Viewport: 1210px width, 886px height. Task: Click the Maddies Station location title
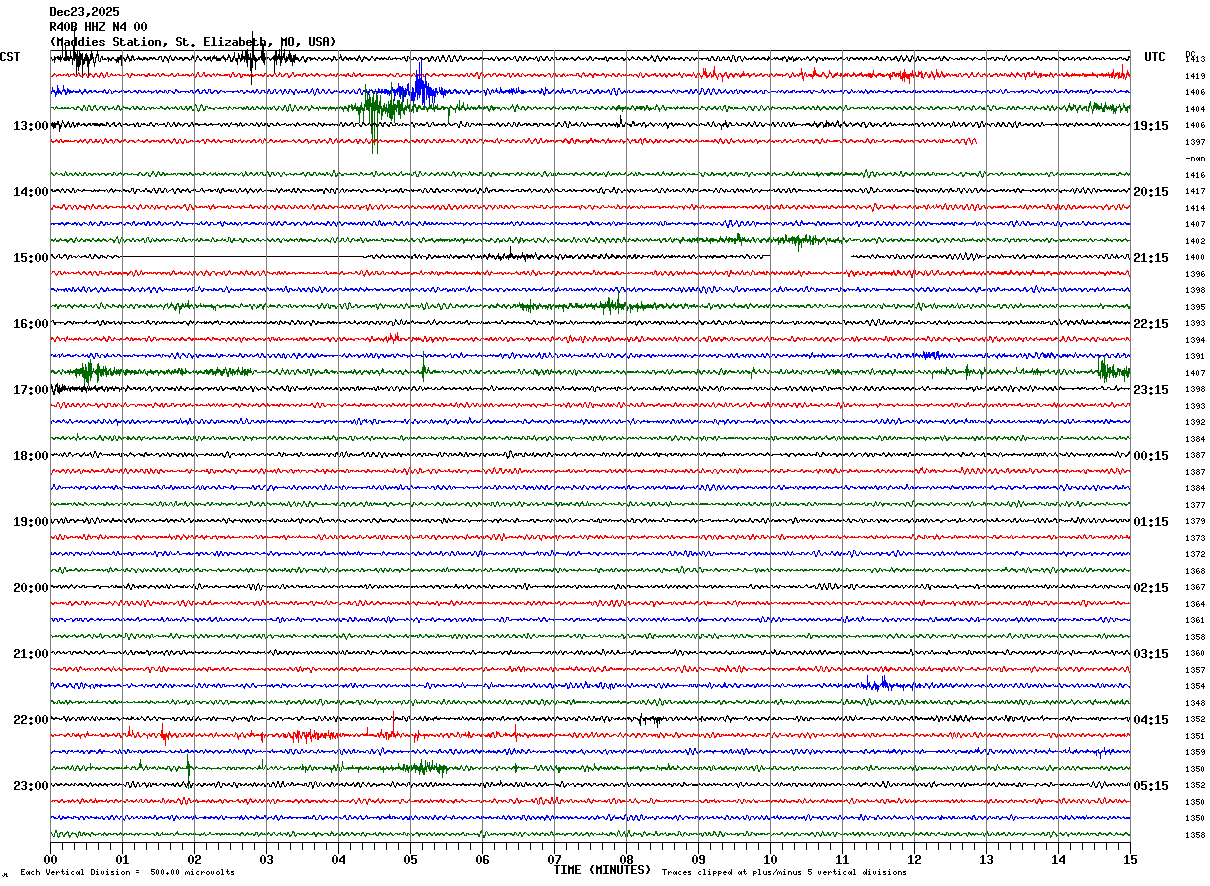(x=192, y=42)
